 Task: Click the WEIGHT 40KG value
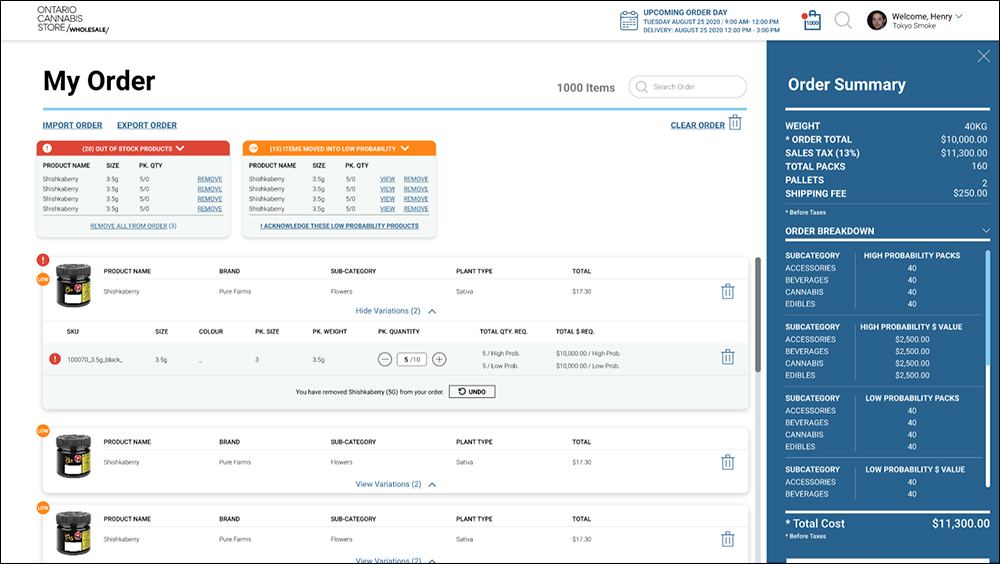(x=975, y=126)
